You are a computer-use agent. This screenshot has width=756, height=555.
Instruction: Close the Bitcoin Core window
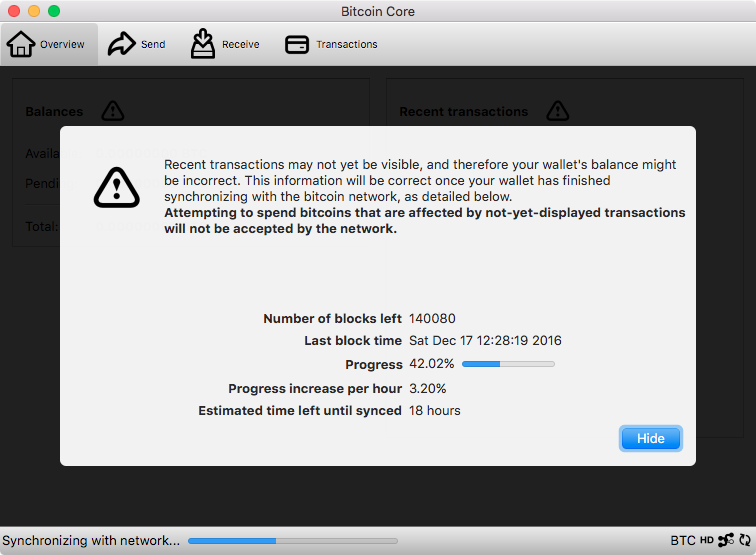14,11
